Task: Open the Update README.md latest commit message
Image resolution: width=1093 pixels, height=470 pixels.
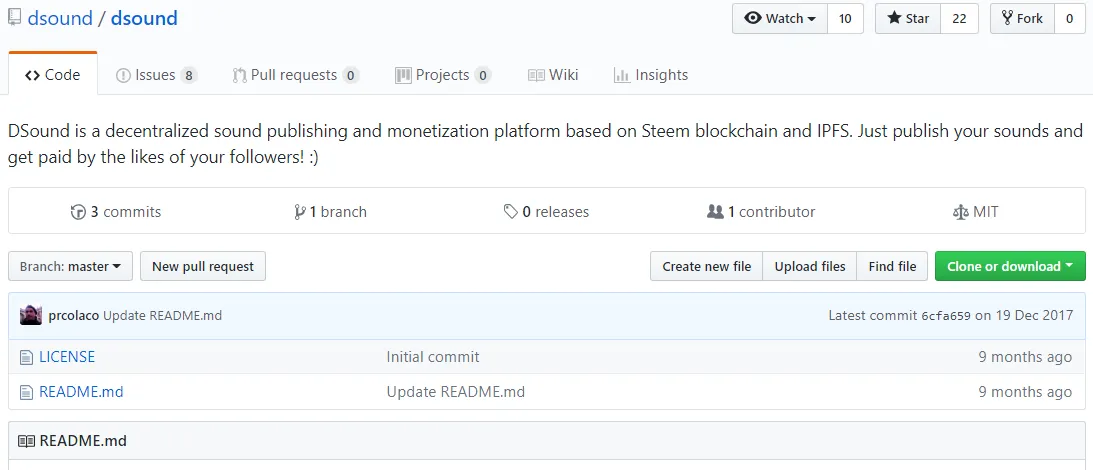Action: tap(162, 316)
